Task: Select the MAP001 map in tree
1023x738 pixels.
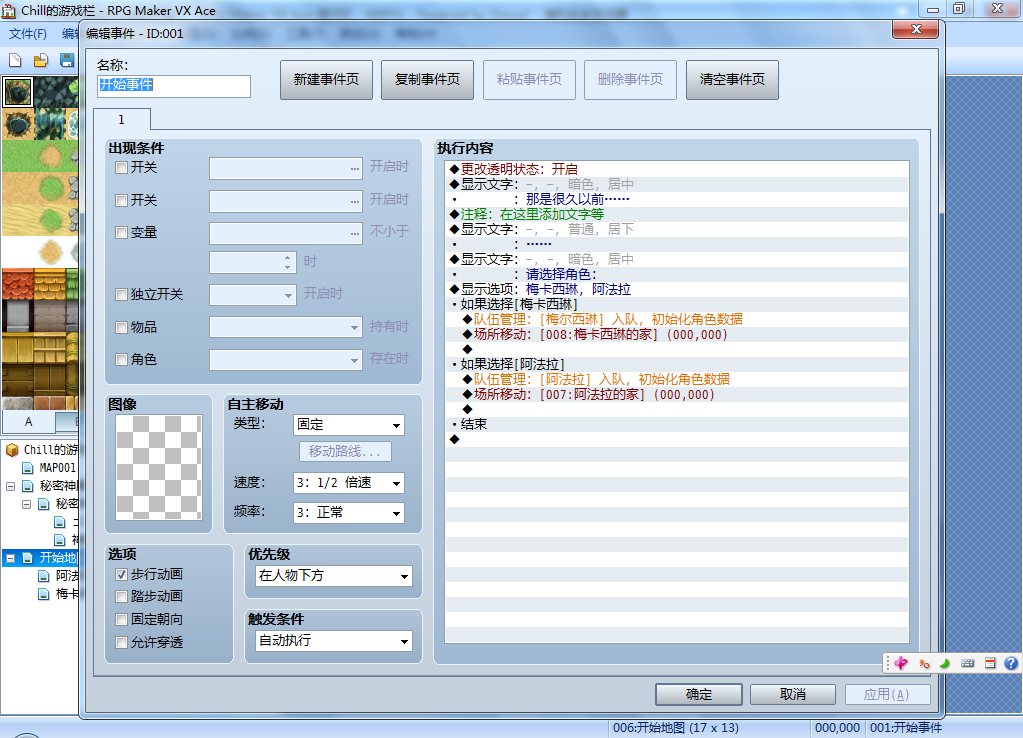Action: pos(57,468)
